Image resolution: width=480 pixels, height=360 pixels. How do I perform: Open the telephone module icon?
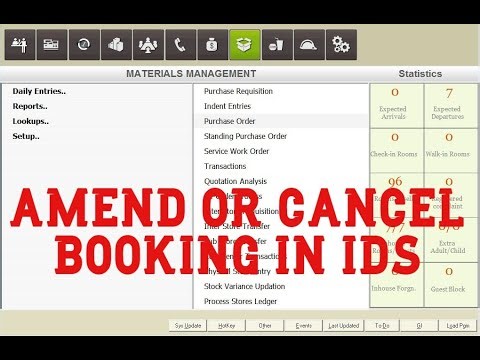[181, 45]
